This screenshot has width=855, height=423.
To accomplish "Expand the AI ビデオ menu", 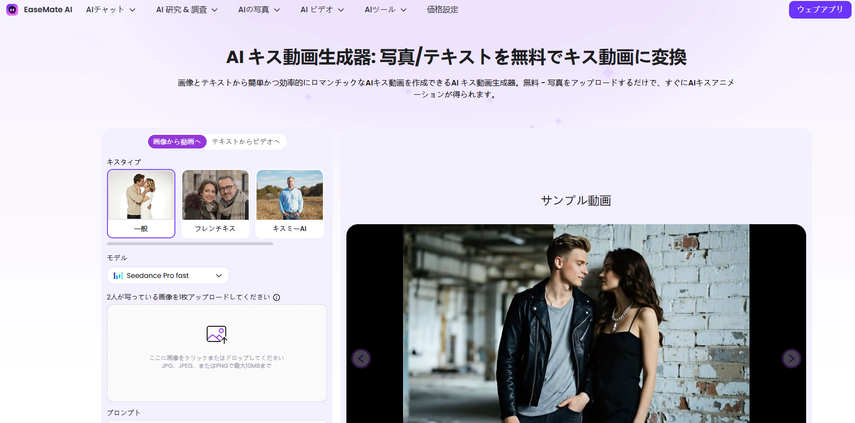I will tap(322, 10).
